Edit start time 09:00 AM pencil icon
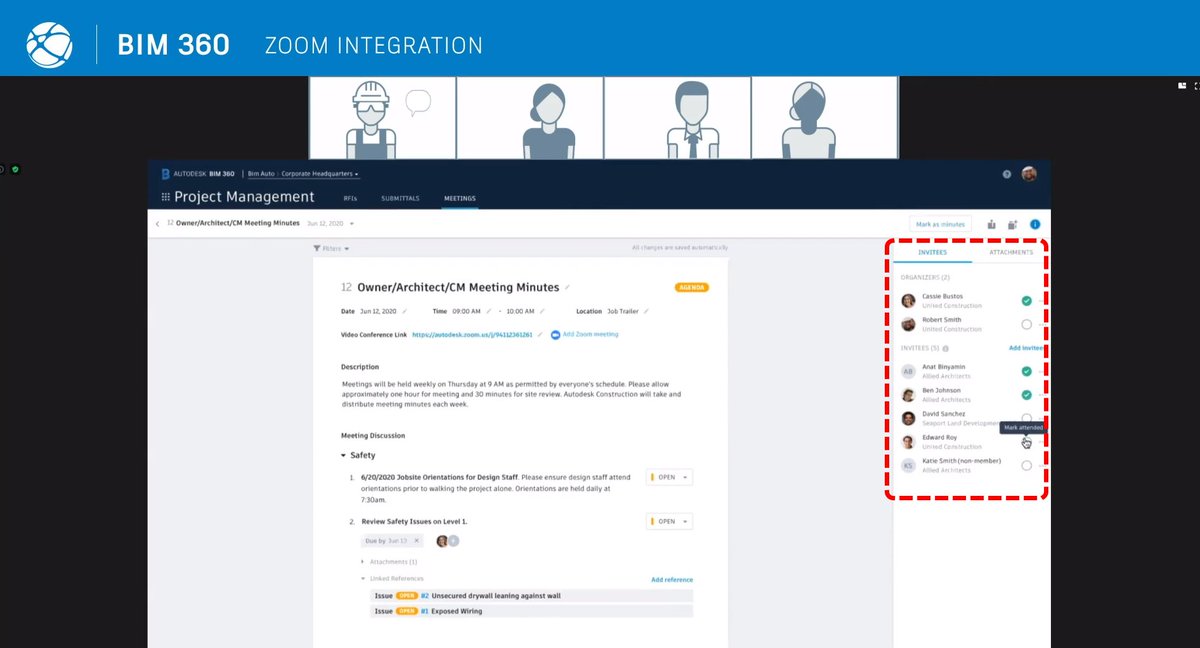 click(487, 312)
